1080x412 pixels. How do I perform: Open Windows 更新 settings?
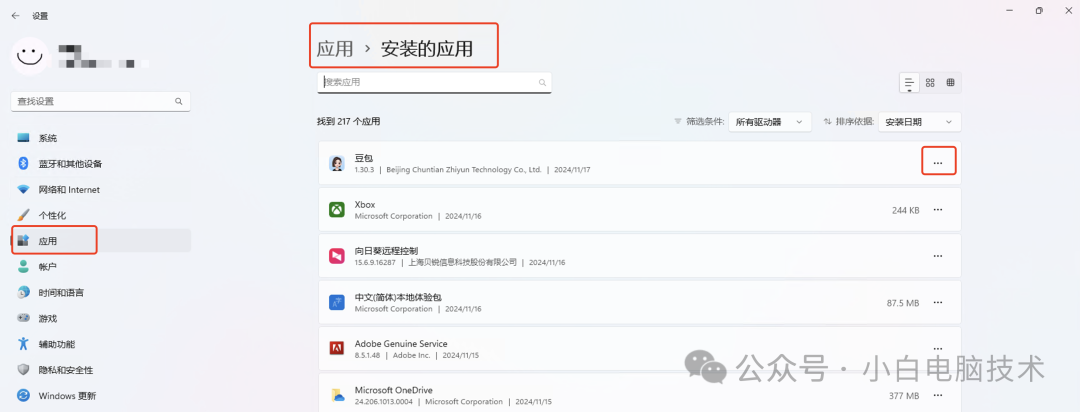pyautogui.click(x=101, y=395)
